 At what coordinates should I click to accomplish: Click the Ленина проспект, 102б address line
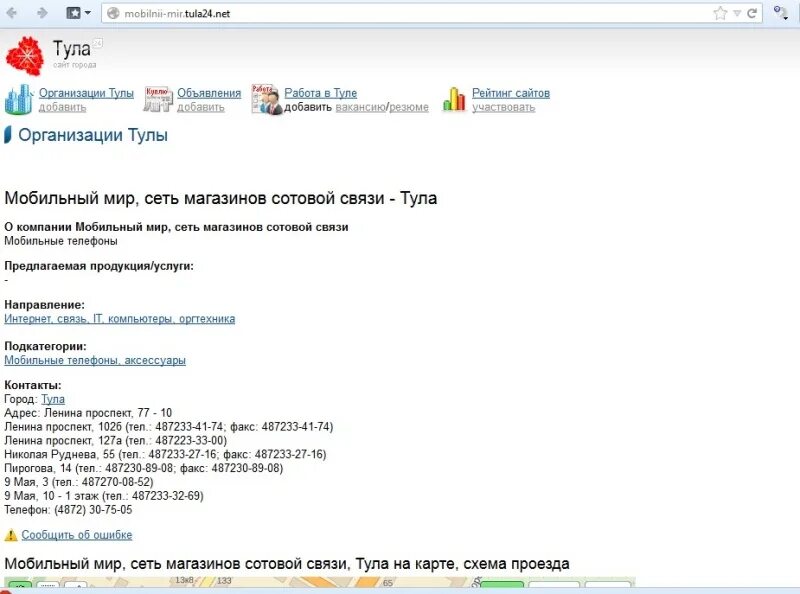168,427
